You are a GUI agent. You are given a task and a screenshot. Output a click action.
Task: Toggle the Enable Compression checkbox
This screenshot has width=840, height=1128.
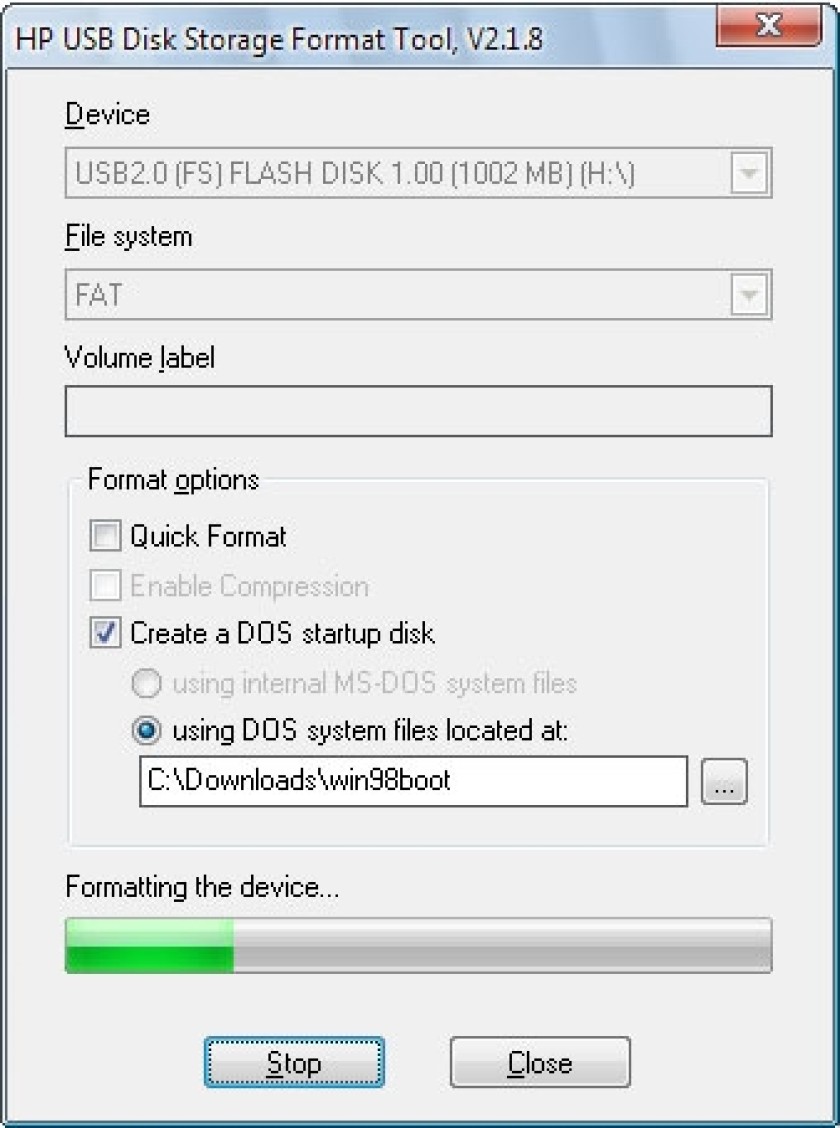point(105,586)
